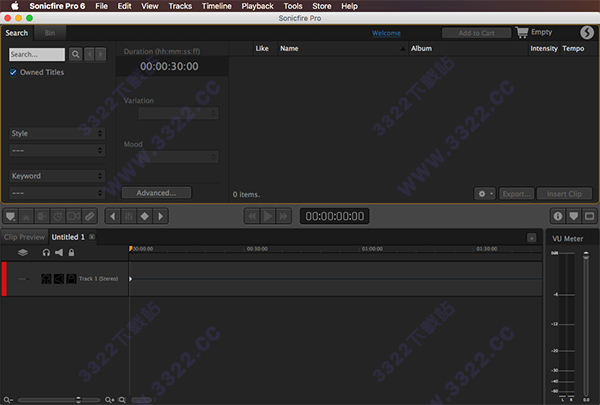Open the Tools menu
This screenshot has width=600, height=405.
click(293, 6)
